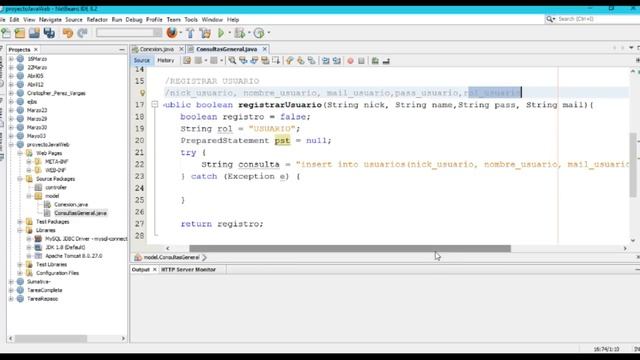Image resolution: width=640 pixels, height=360 pixels.
Task: Click the Last Edit icon in editor toolbar
Action: coord(187,61)
